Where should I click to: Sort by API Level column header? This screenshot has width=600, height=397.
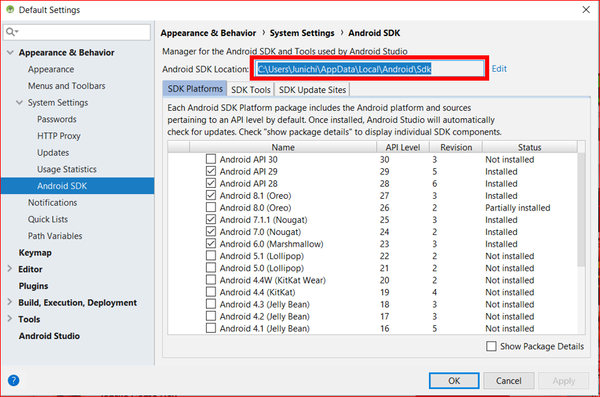click(403, 147)
